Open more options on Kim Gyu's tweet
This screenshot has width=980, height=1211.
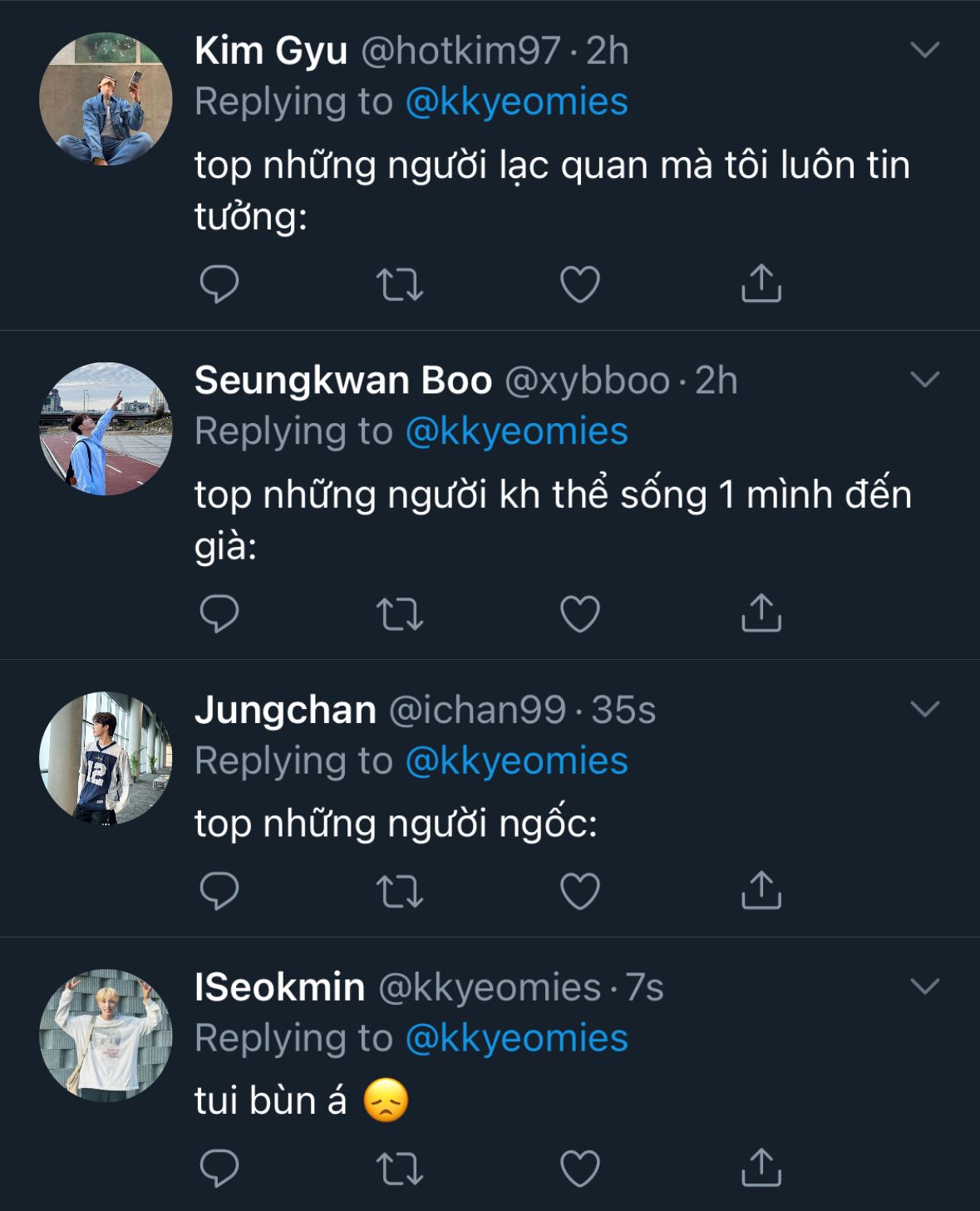(924, 51)
